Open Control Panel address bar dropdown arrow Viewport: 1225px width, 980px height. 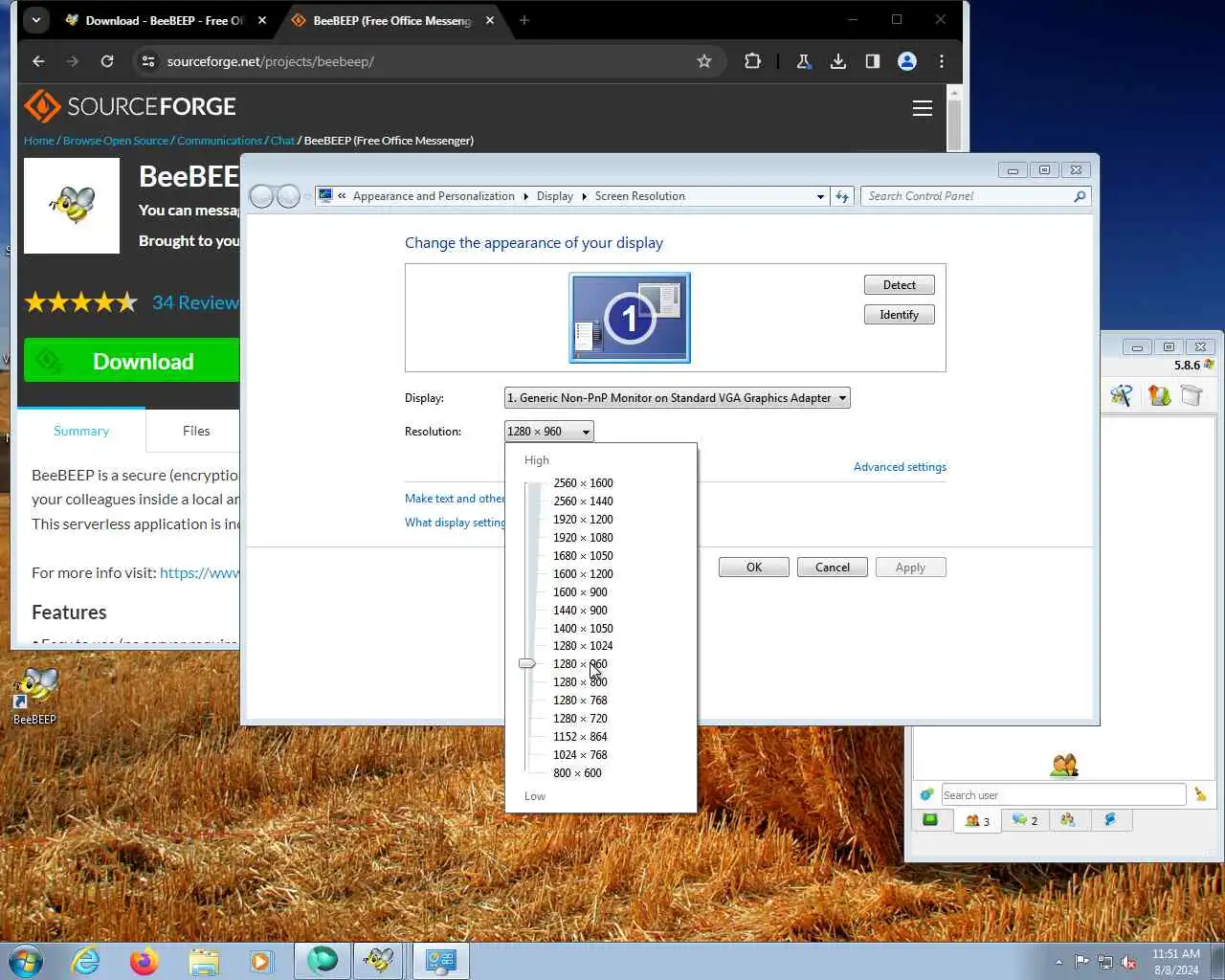[x=820, y=196]
